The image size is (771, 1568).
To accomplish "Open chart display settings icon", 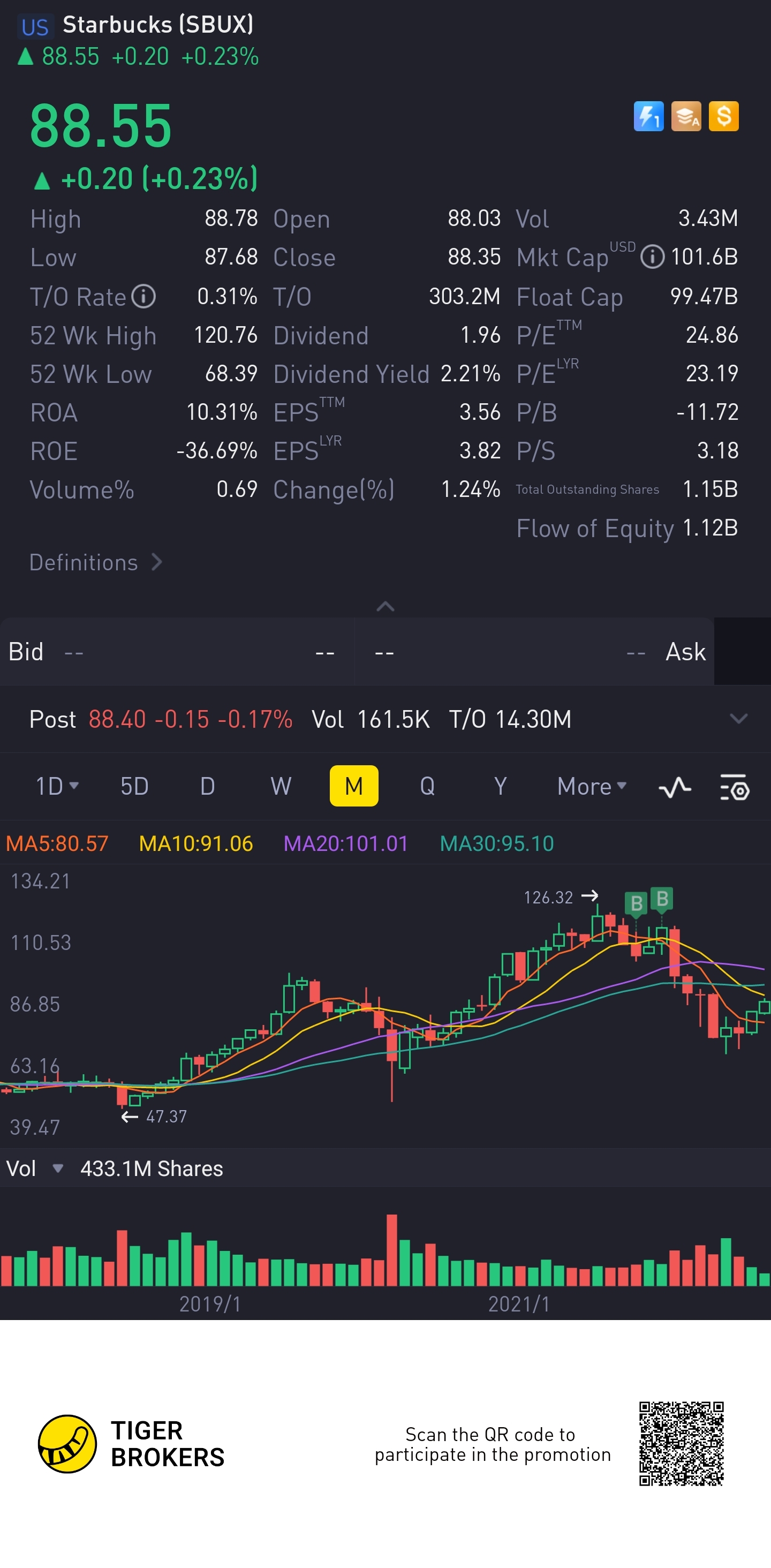I will point(735,787).
